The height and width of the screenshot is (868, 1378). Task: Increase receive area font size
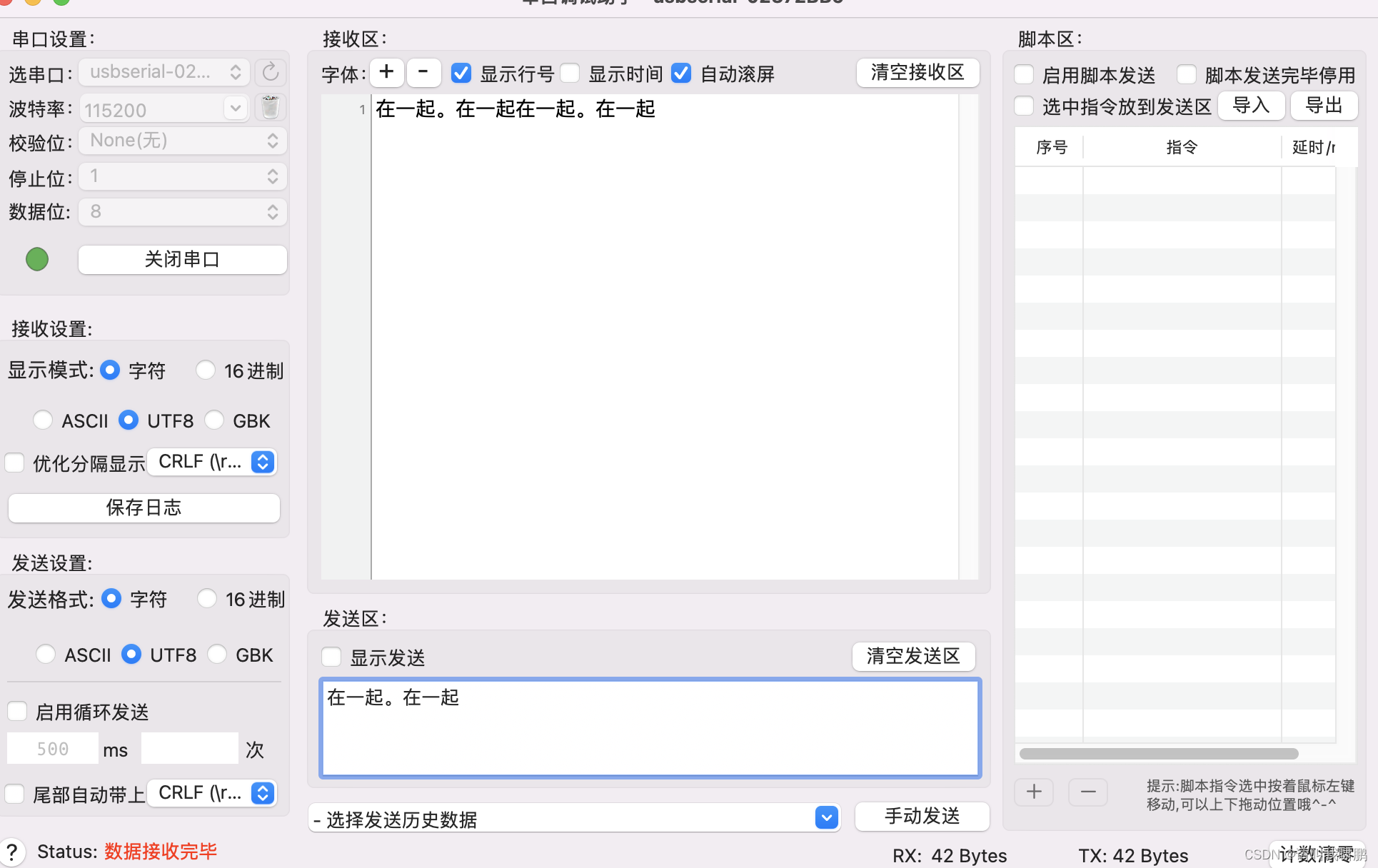pyautogui.click(x=386, y=72)
